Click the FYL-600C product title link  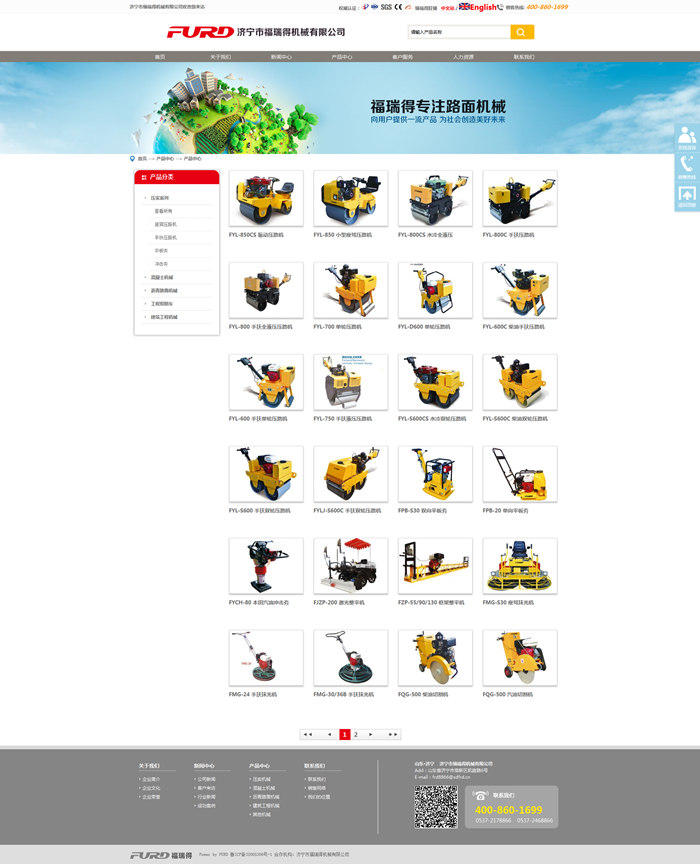[513, 327]
